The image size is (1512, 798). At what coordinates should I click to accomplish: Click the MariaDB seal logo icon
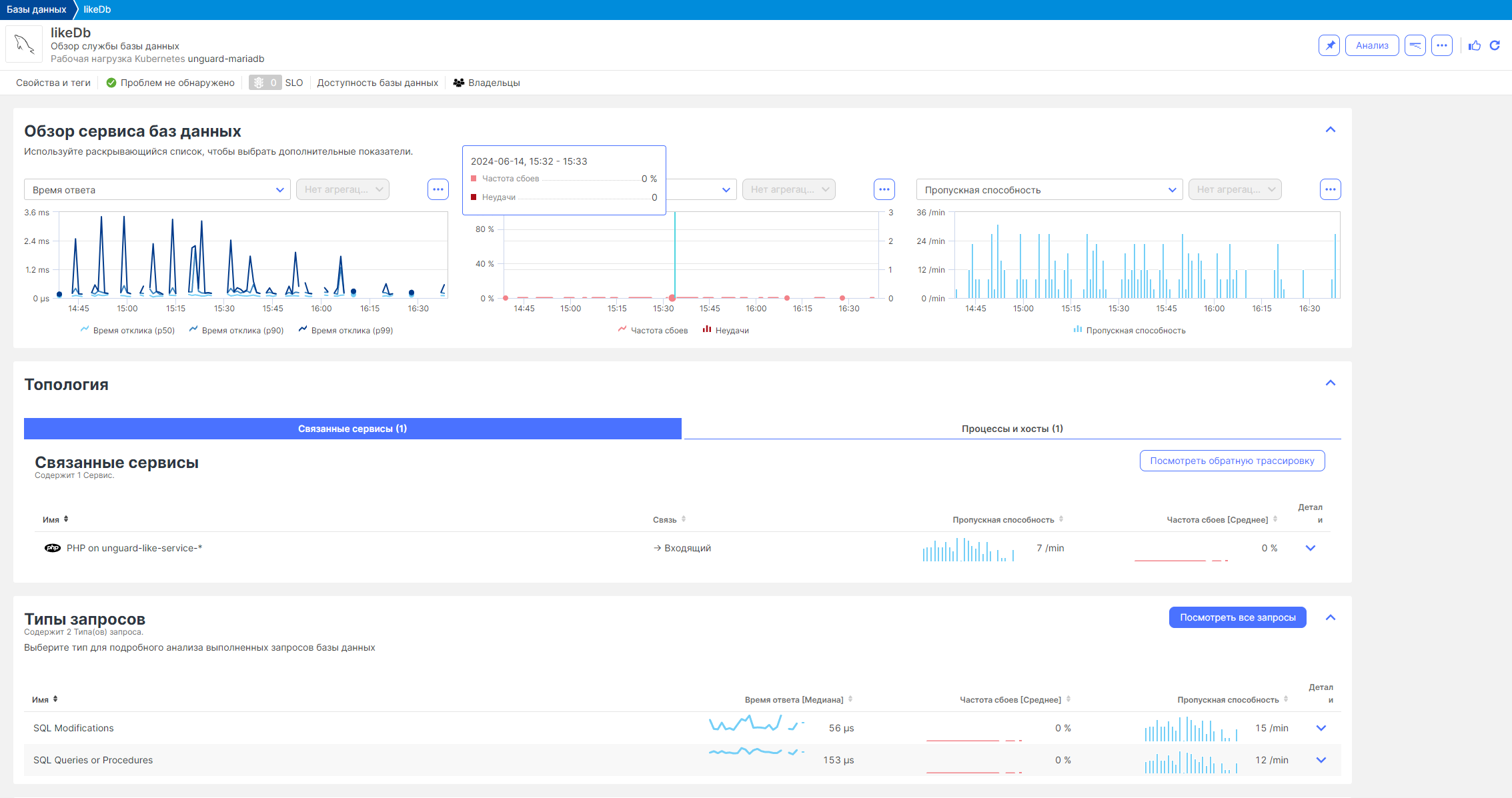(x=24, y=45)
